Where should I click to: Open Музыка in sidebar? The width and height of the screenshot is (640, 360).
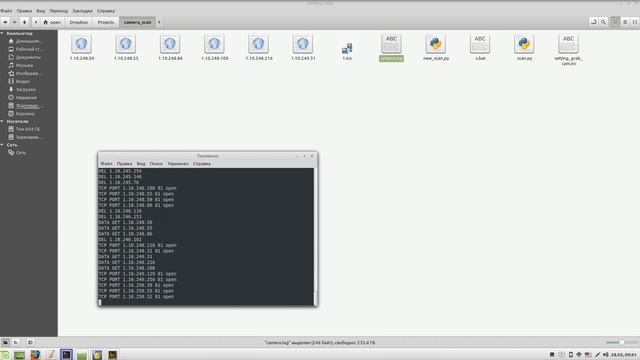coord(21,65)
